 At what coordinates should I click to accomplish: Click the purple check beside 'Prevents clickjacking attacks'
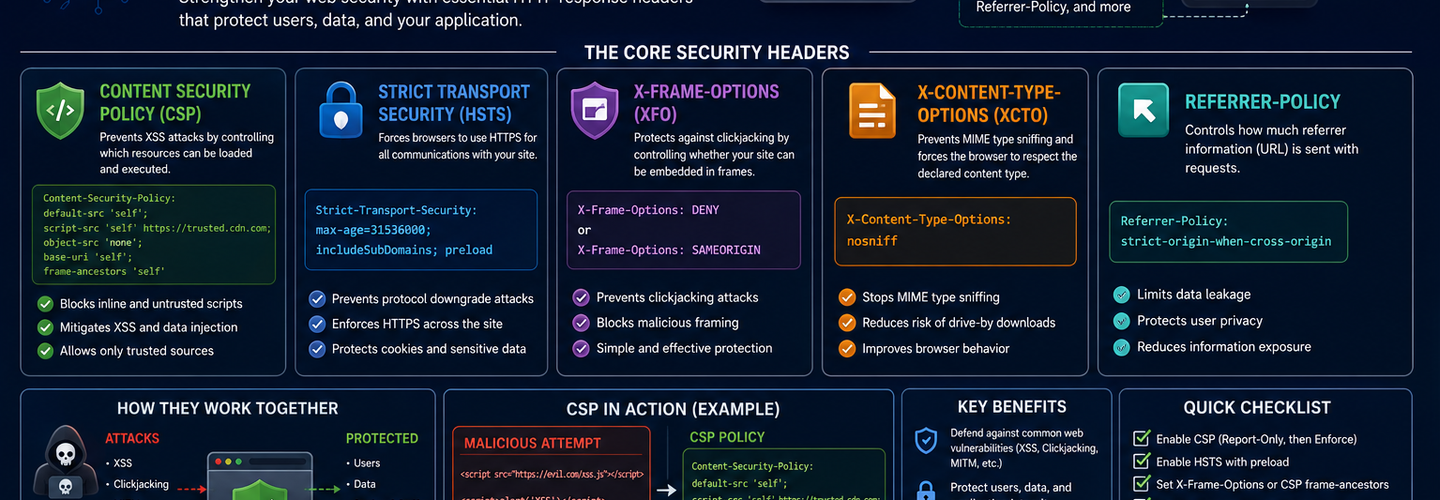click(x=581, y=298)
